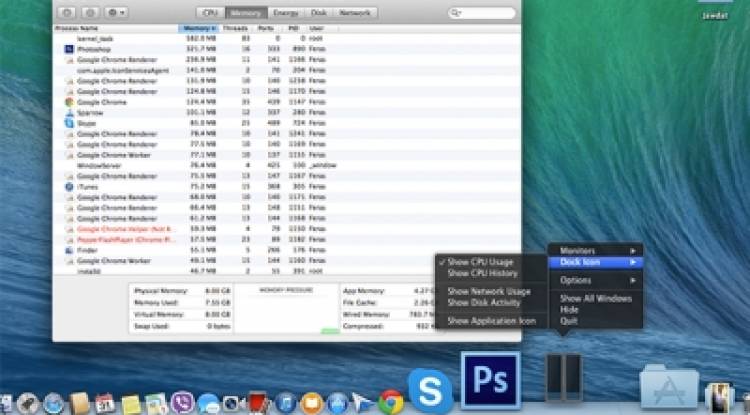Click Activity Monitor CPU icon in Dock
The width and height of the screenshot is (750, 415).
click(x=564, y=377)
